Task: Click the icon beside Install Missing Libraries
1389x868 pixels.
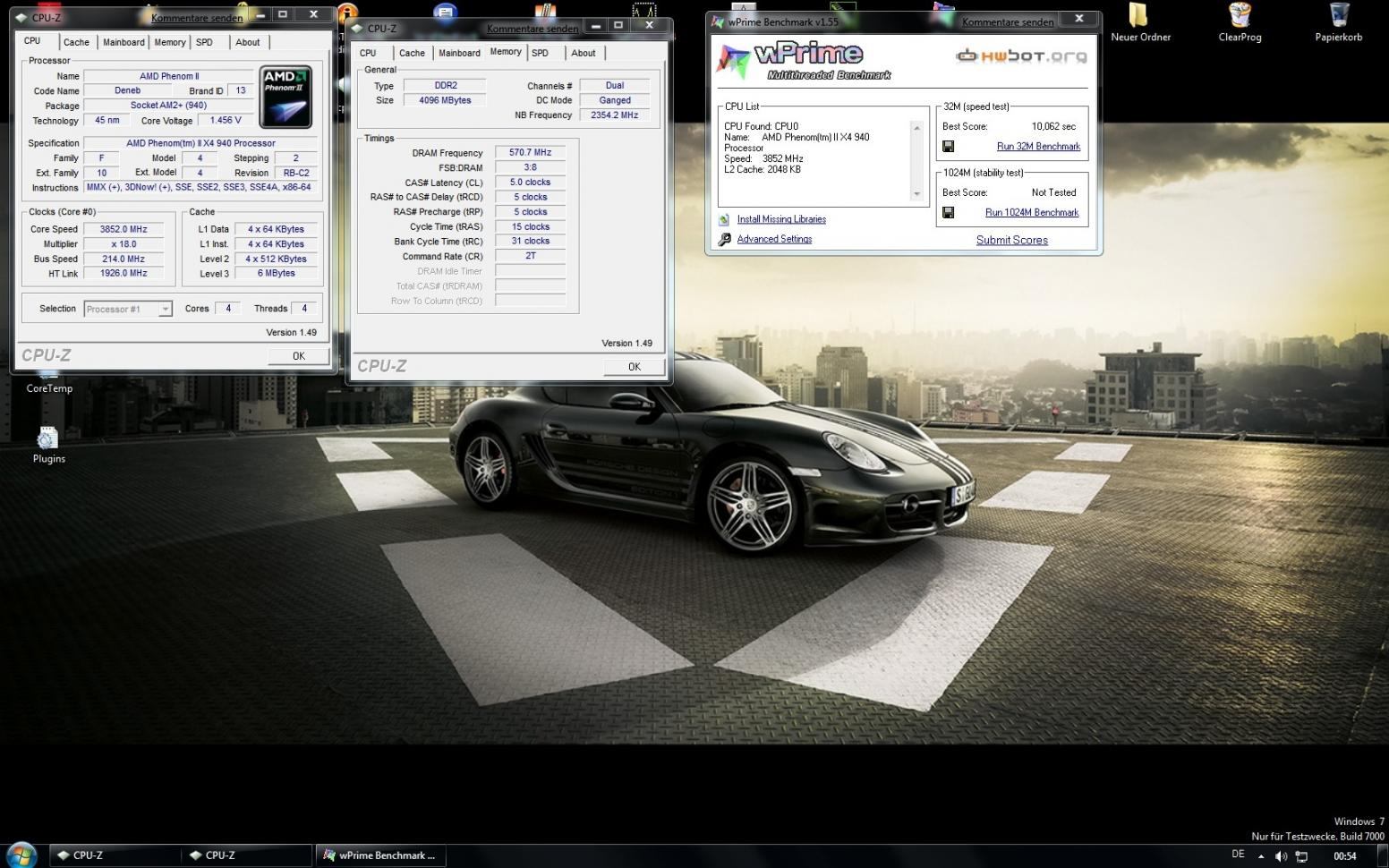Action: click(724, 220)
